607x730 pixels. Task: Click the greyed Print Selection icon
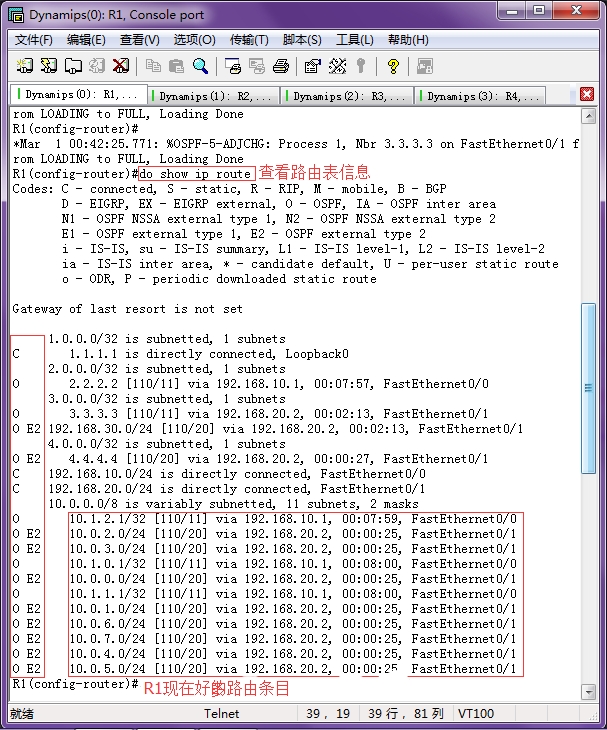(256, 66)
